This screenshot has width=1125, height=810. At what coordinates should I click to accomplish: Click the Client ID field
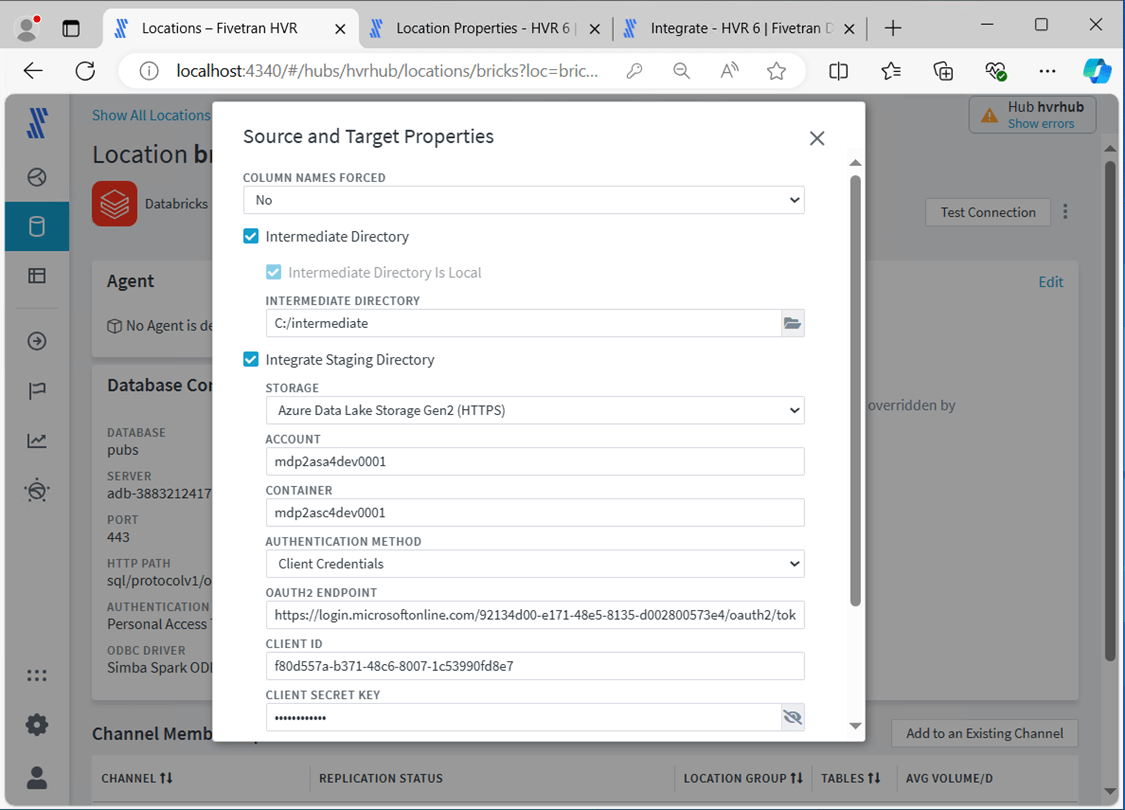(535, 666)
